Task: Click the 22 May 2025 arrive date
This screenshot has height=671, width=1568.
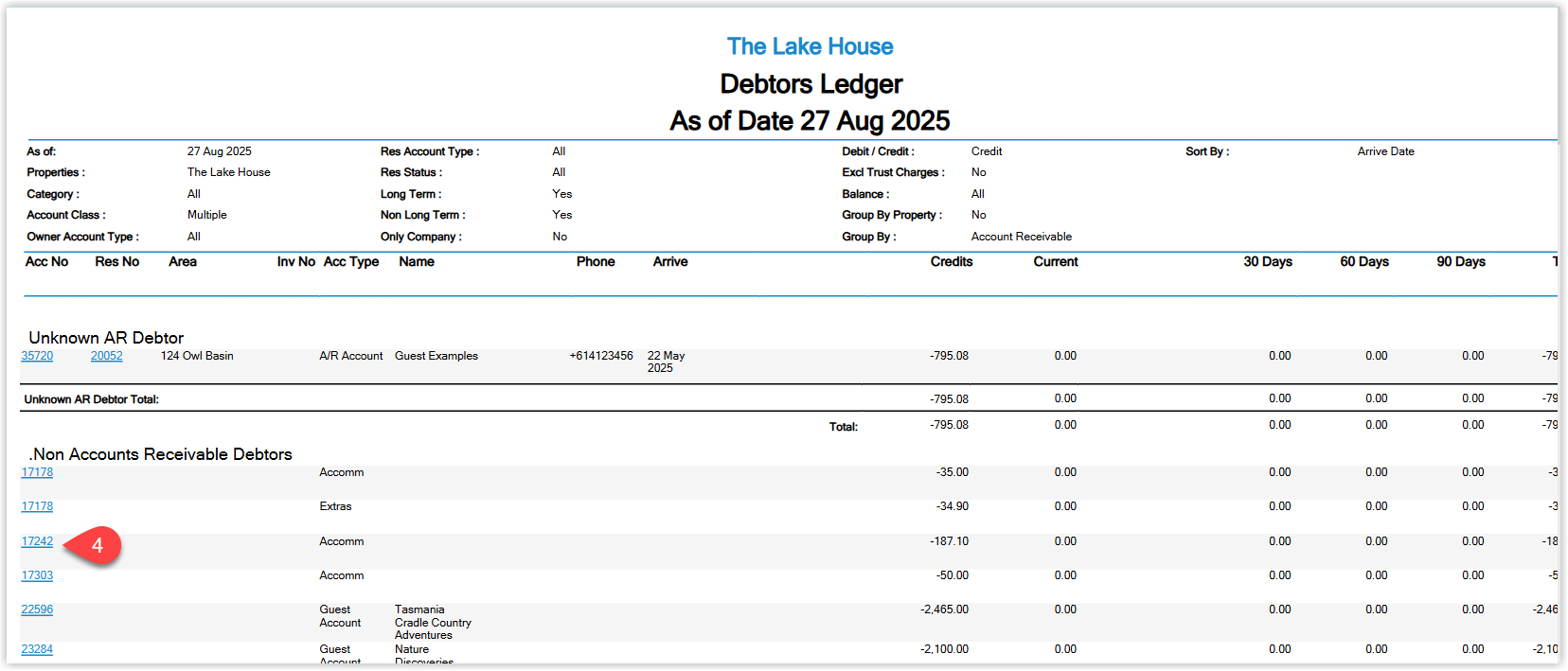Action: pos(666,362)
